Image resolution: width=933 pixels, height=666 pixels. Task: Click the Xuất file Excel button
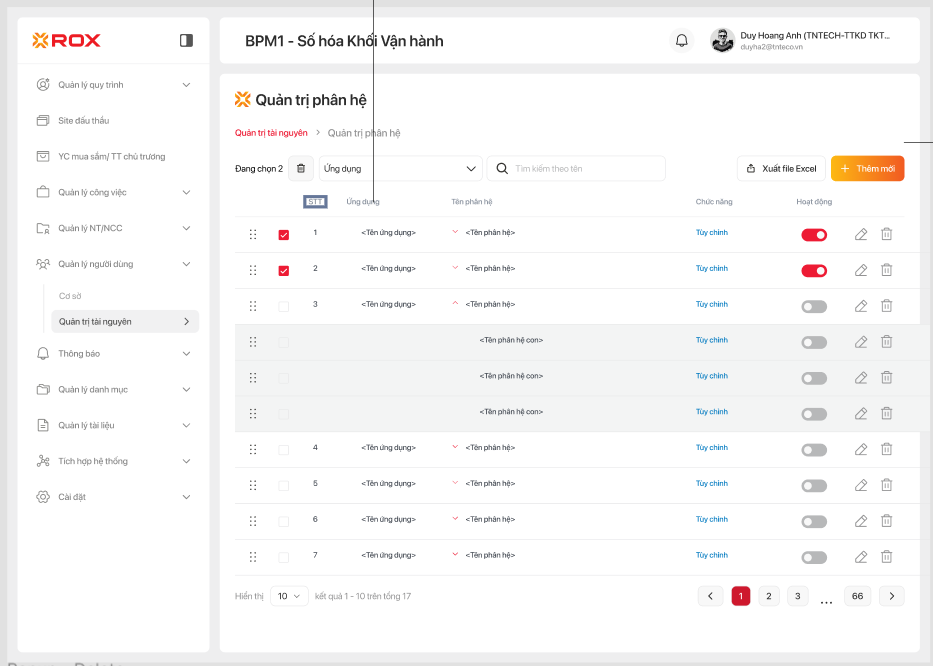coord(781,169)
